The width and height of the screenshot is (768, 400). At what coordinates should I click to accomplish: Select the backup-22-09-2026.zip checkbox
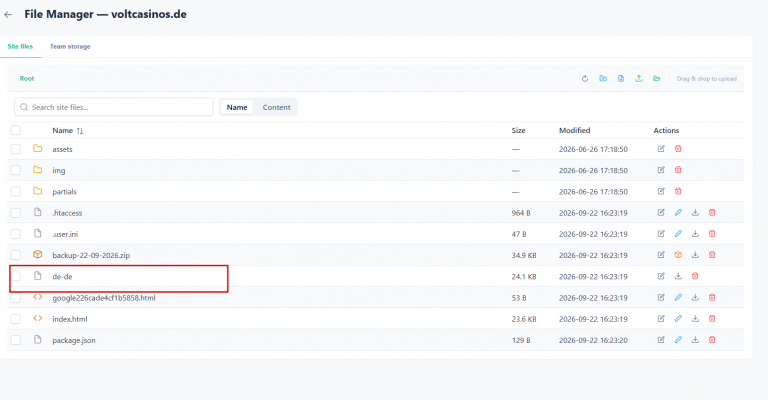pos(16,255)
